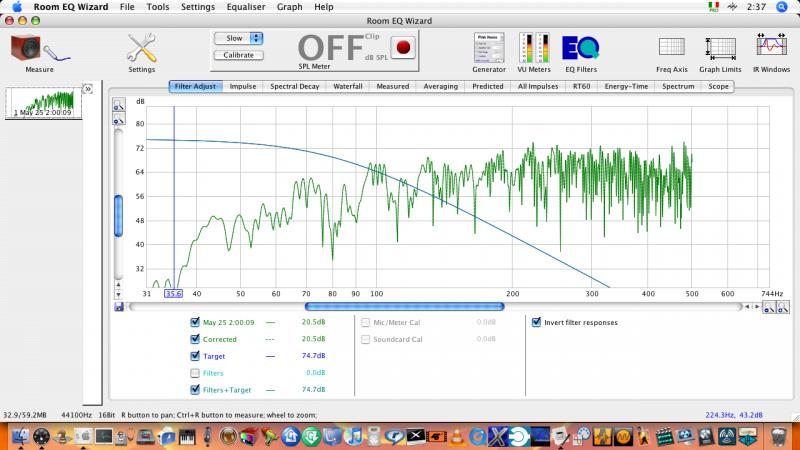Image resolution: width=800 pixels, height=450 pixels.
Task: Switch to the Waterfall tab
Action: 347,87
